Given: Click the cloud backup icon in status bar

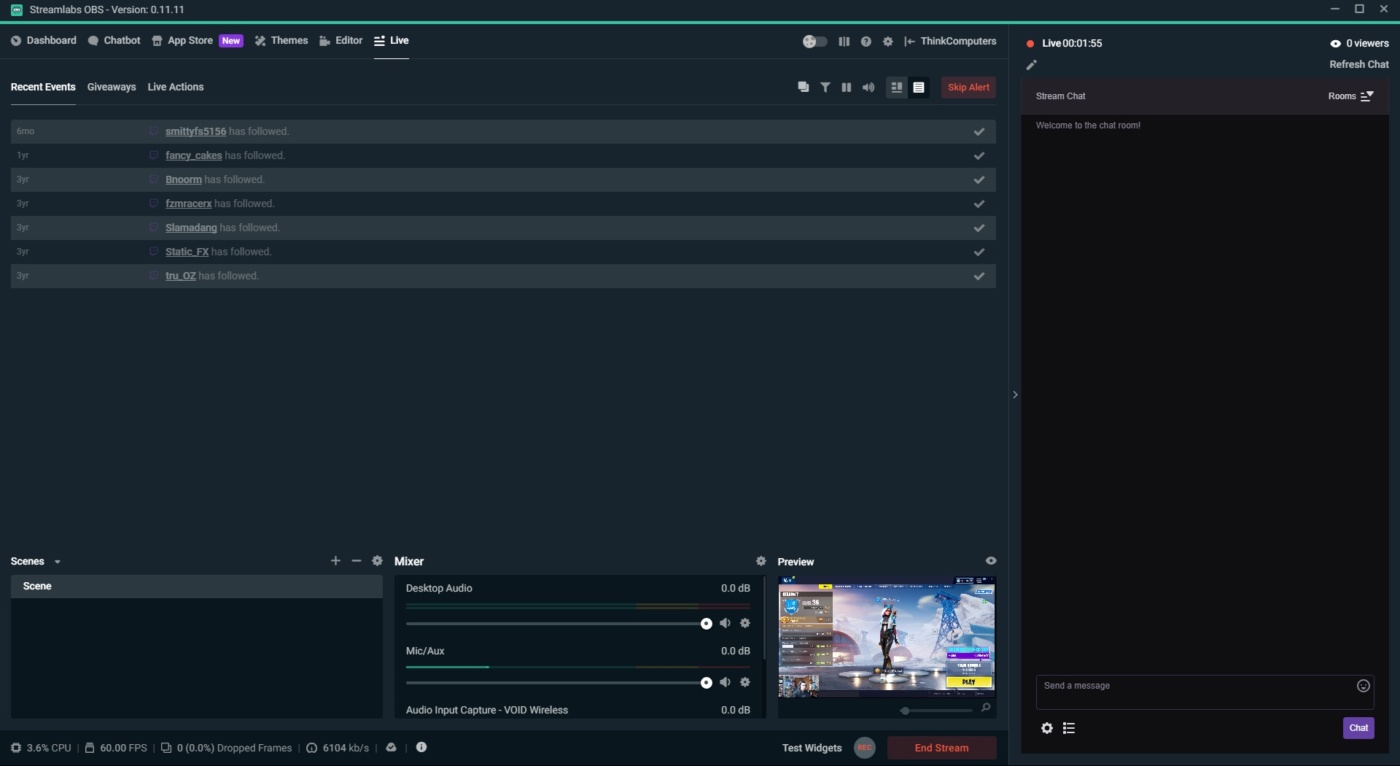Looking at the screenshot, I should coord(391,747).
